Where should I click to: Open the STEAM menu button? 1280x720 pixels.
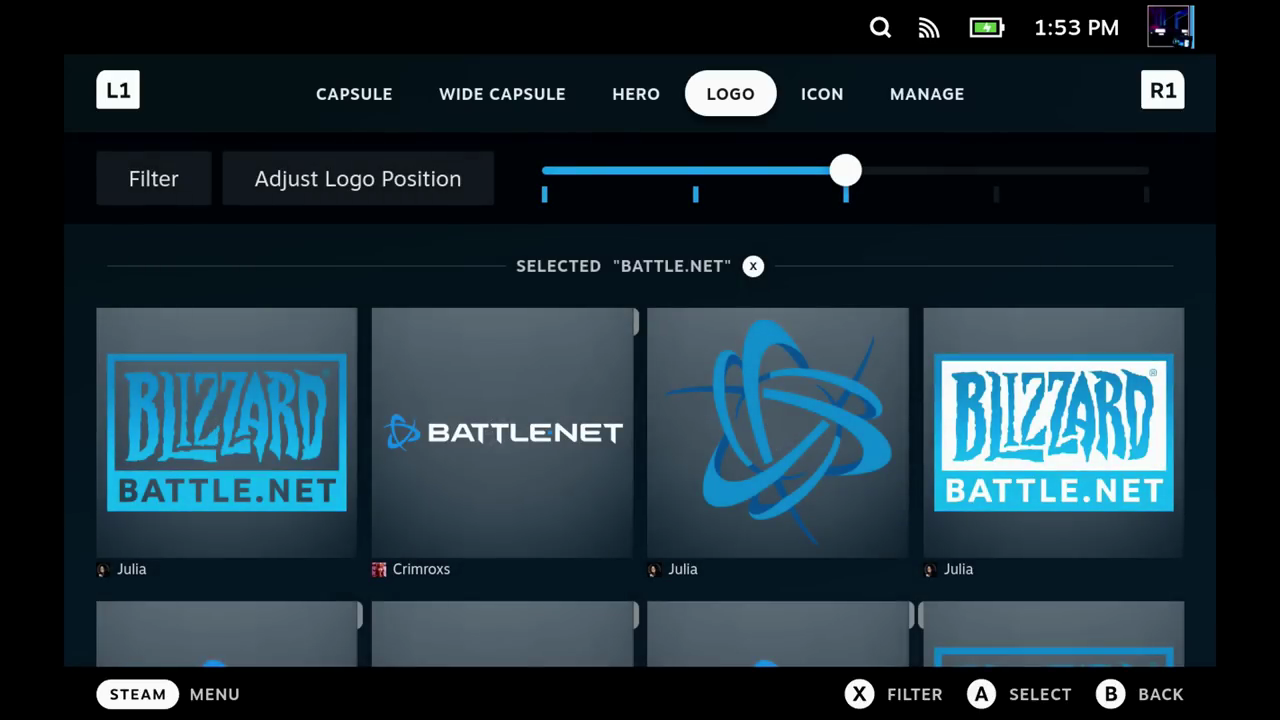click(138, 694)
